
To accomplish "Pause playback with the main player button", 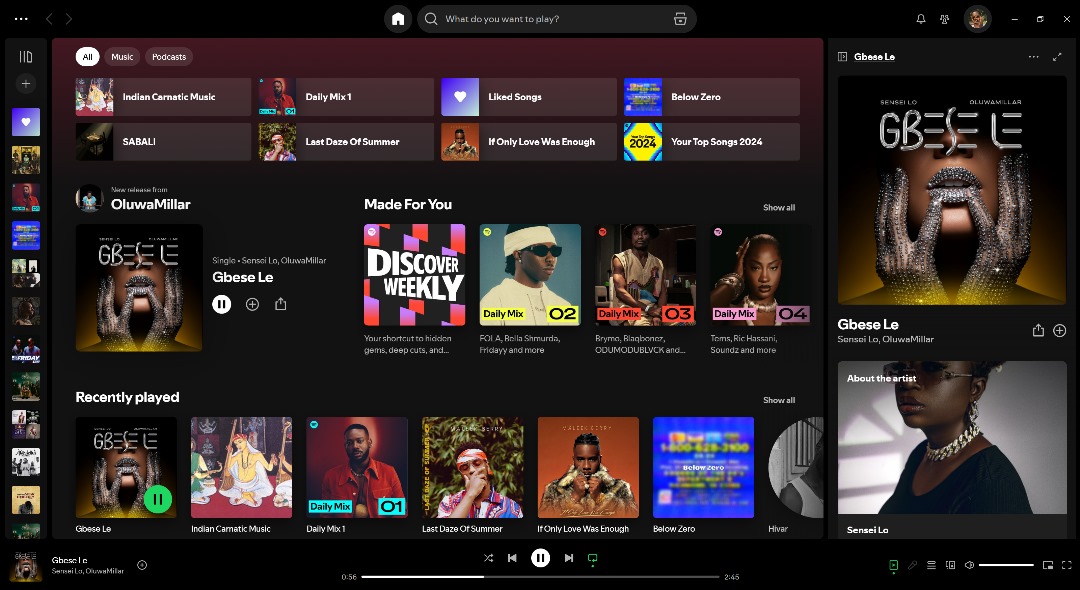I will pyautogui.click(x=541, y=558).
